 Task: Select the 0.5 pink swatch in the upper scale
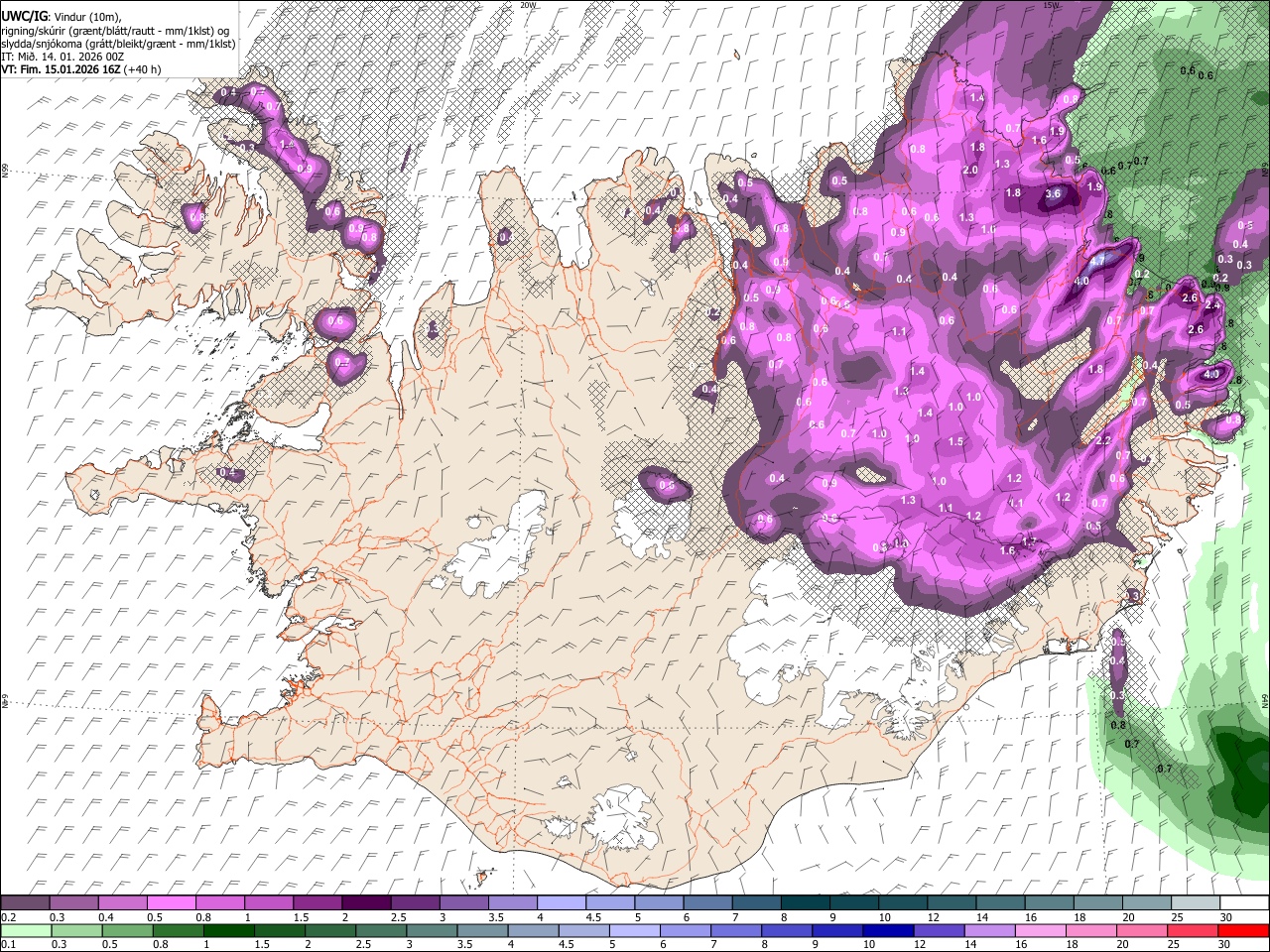171,903
